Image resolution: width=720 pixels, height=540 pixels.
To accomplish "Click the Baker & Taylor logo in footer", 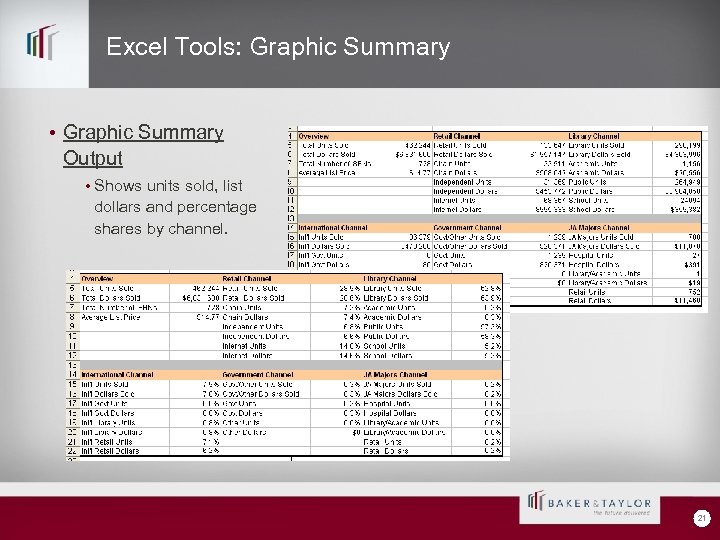I will [590, 507].
